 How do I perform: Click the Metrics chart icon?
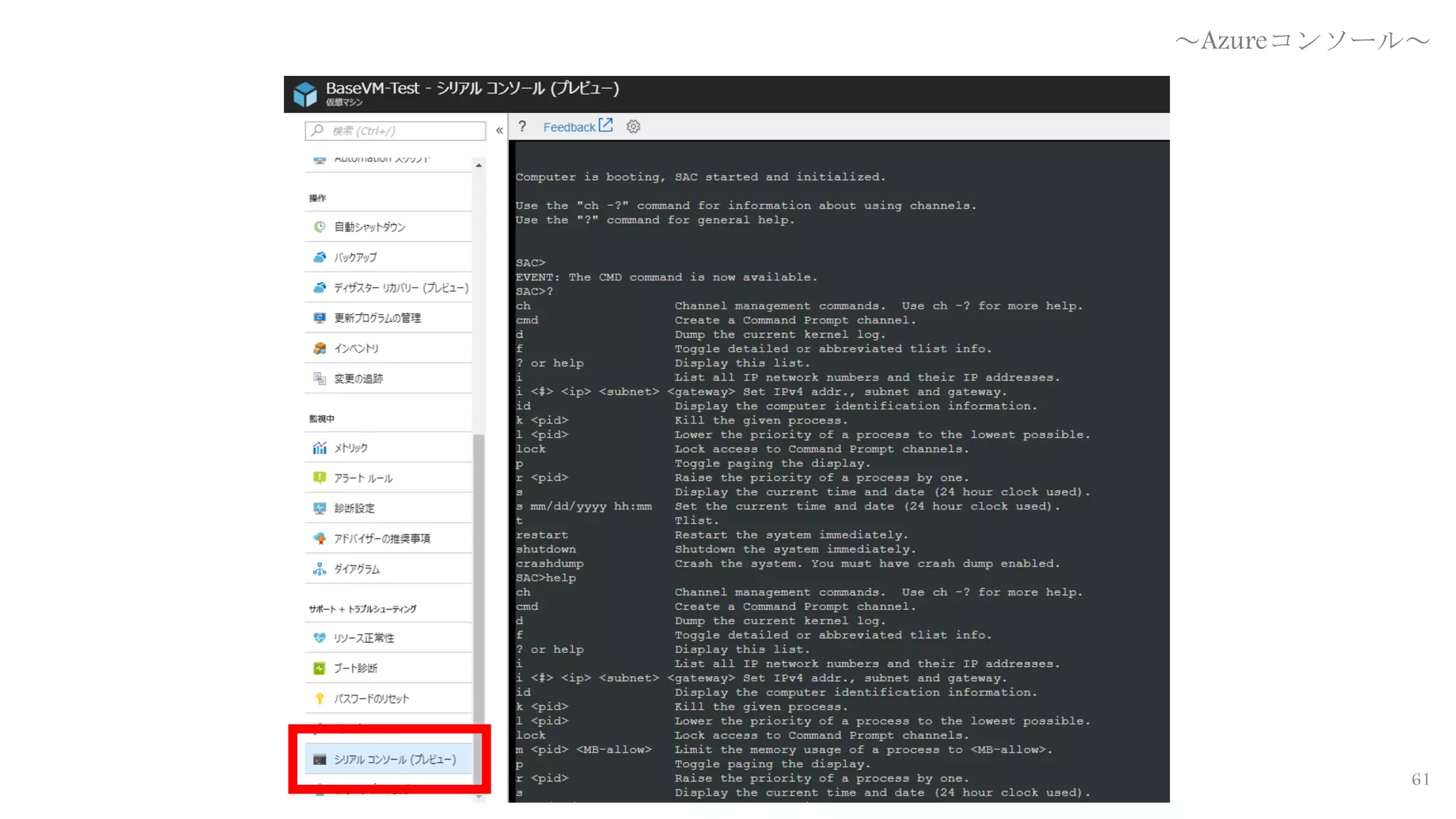tap(320, 448)
